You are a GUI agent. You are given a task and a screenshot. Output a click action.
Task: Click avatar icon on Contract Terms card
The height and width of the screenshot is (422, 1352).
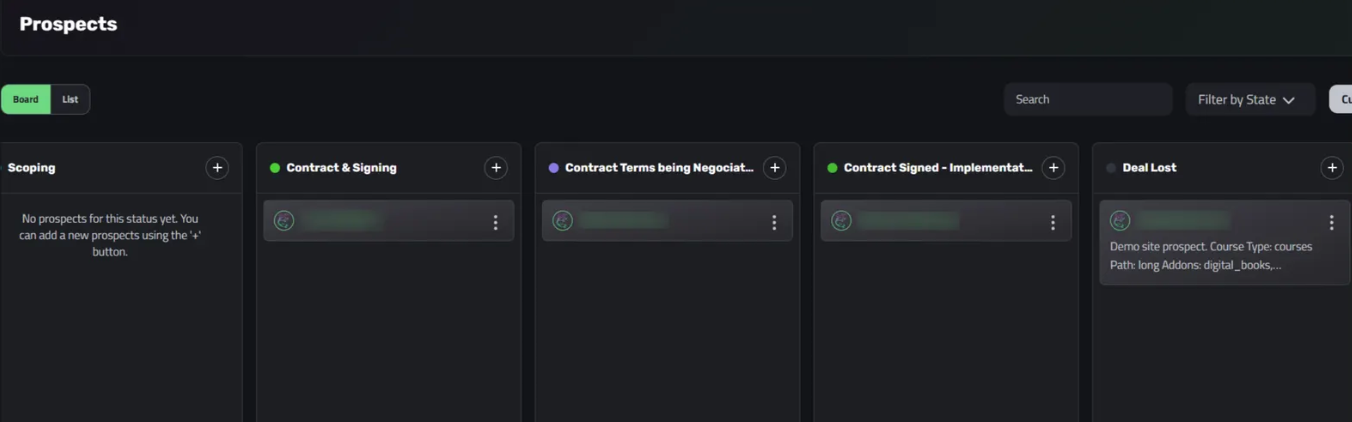(x=563, y=221)
